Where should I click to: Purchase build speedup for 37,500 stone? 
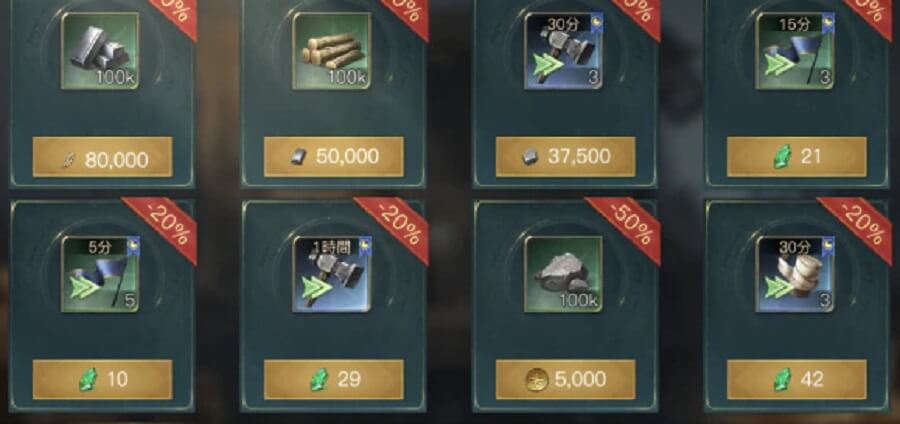point(565,157)
